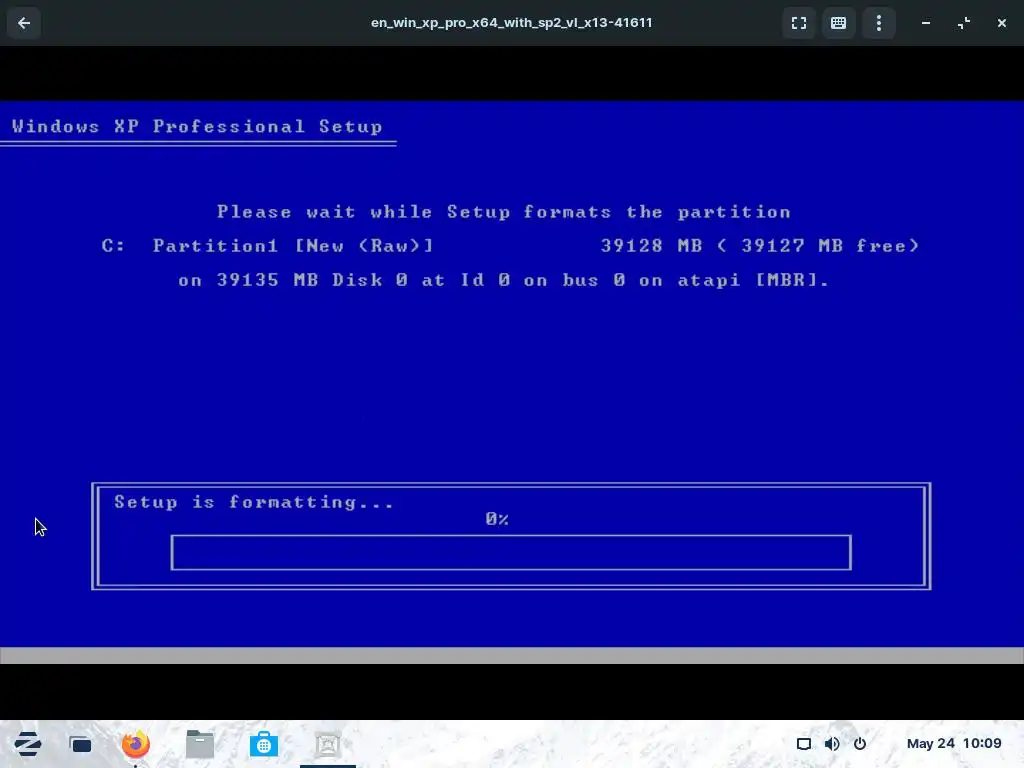Open the keyboard shortcuts menu
The height and width of the screenshot is (768, 1024).
pos(839,23)
